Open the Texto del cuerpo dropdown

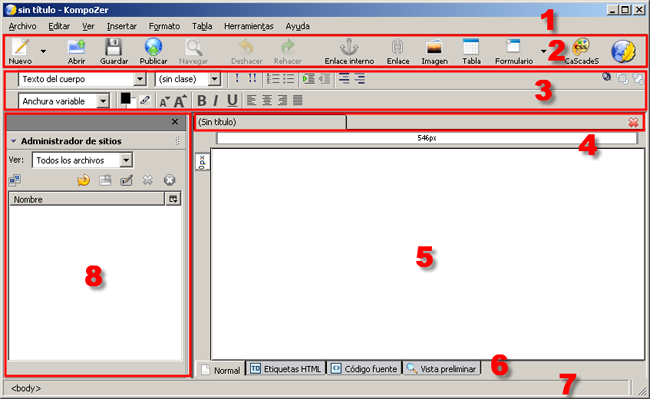tap(82, 79)
